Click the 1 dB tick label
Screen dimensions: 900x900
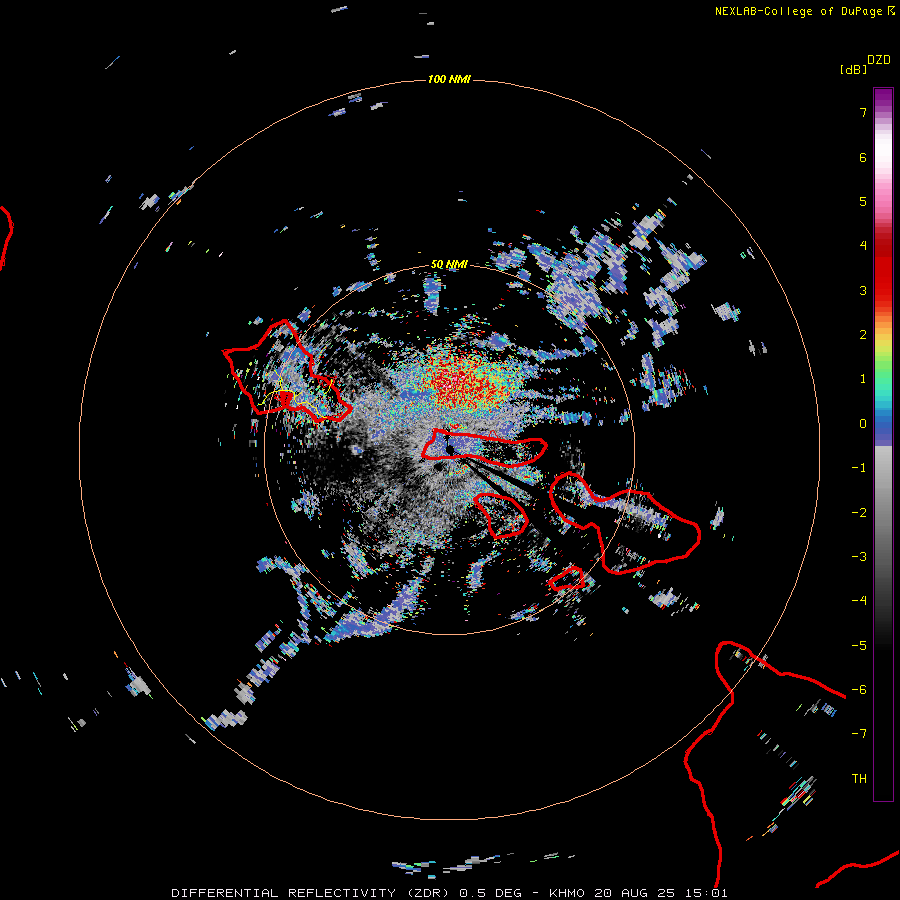(863, 379)
